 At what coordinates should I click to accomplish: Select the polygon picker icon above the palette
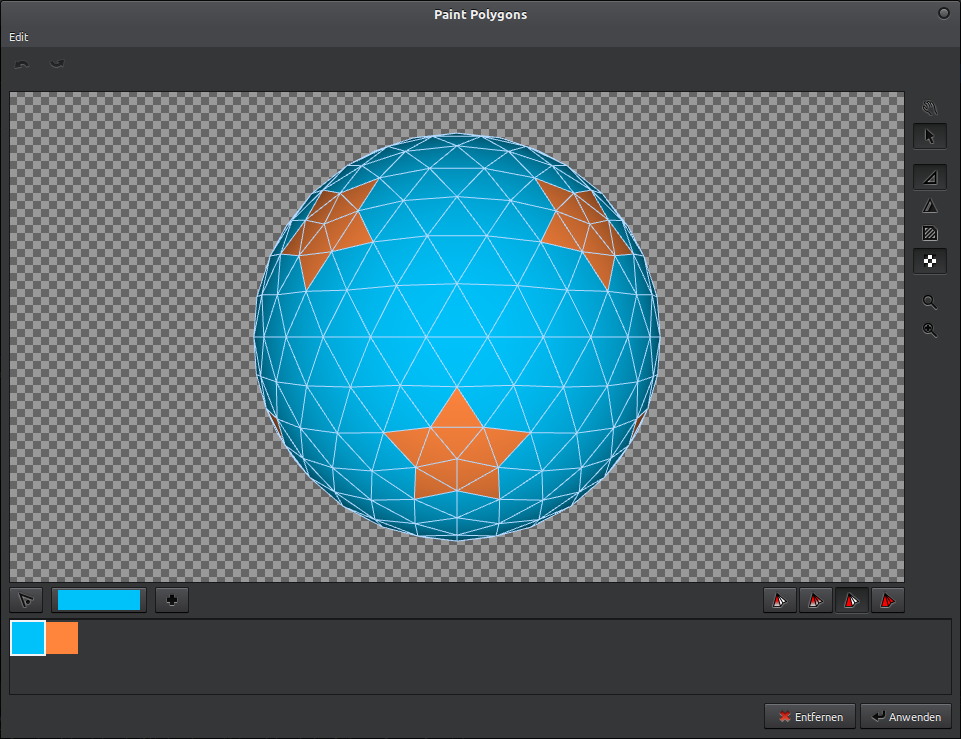coord(25,600)
